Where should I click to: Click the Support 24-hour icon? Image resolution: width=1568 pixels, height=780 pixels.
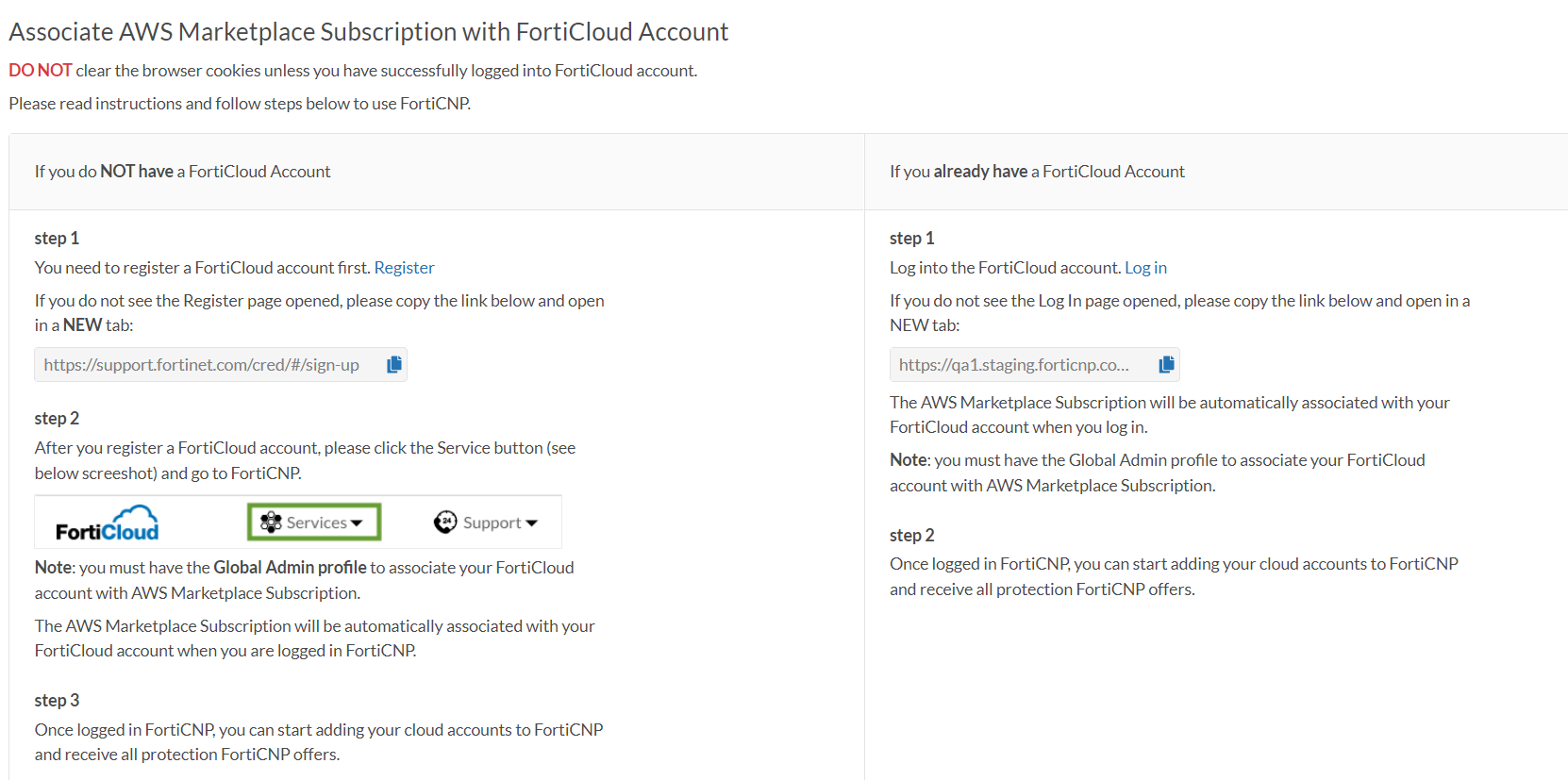pos(445,523)
